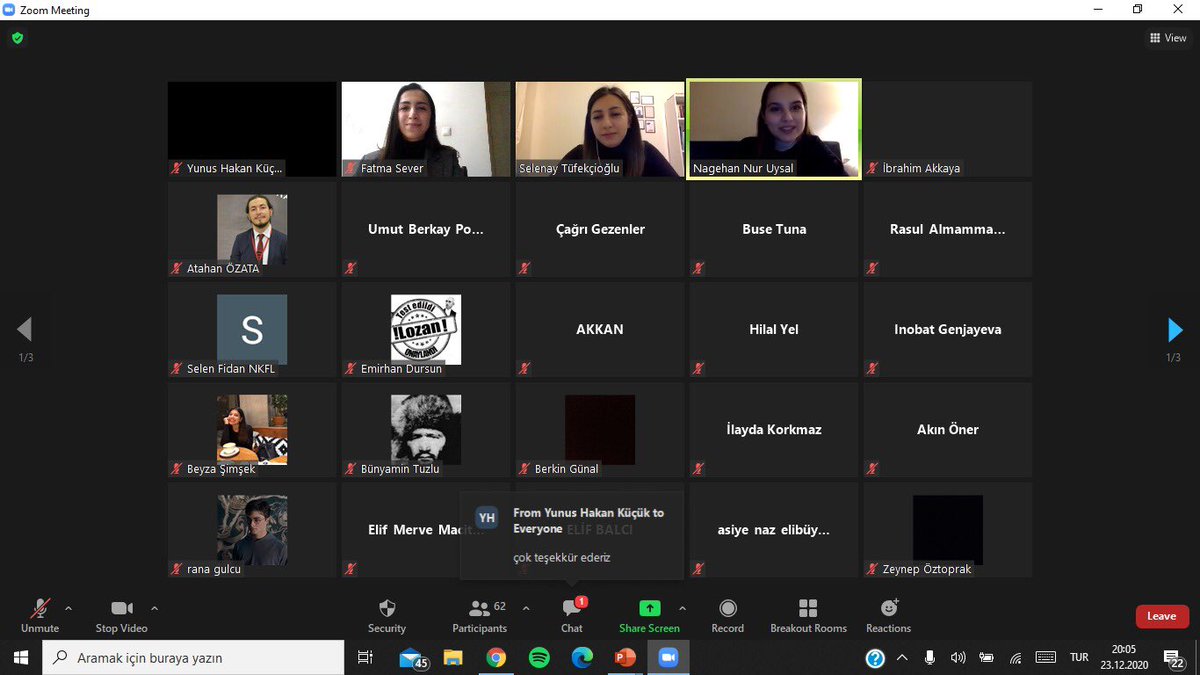
Task: Open Task View in the taskbar
Action: (x=366, y=658)
